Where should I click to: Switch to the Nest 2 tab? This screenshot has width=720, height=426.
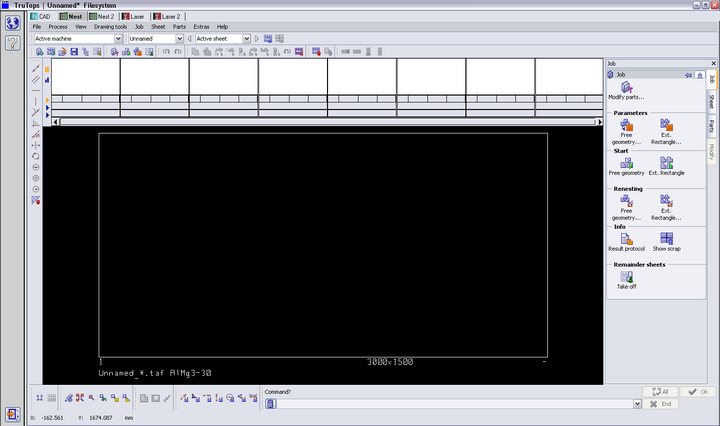101,17
